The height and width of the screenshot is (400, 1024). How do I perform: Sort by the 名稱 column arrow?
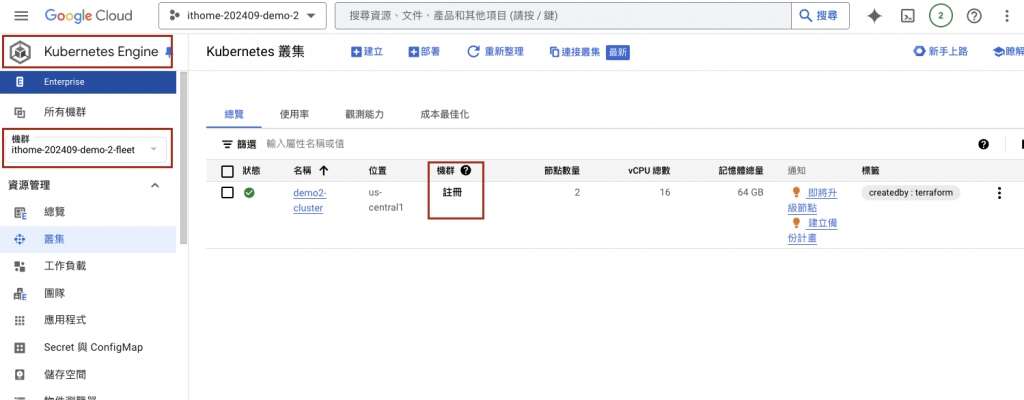point(323,171)
